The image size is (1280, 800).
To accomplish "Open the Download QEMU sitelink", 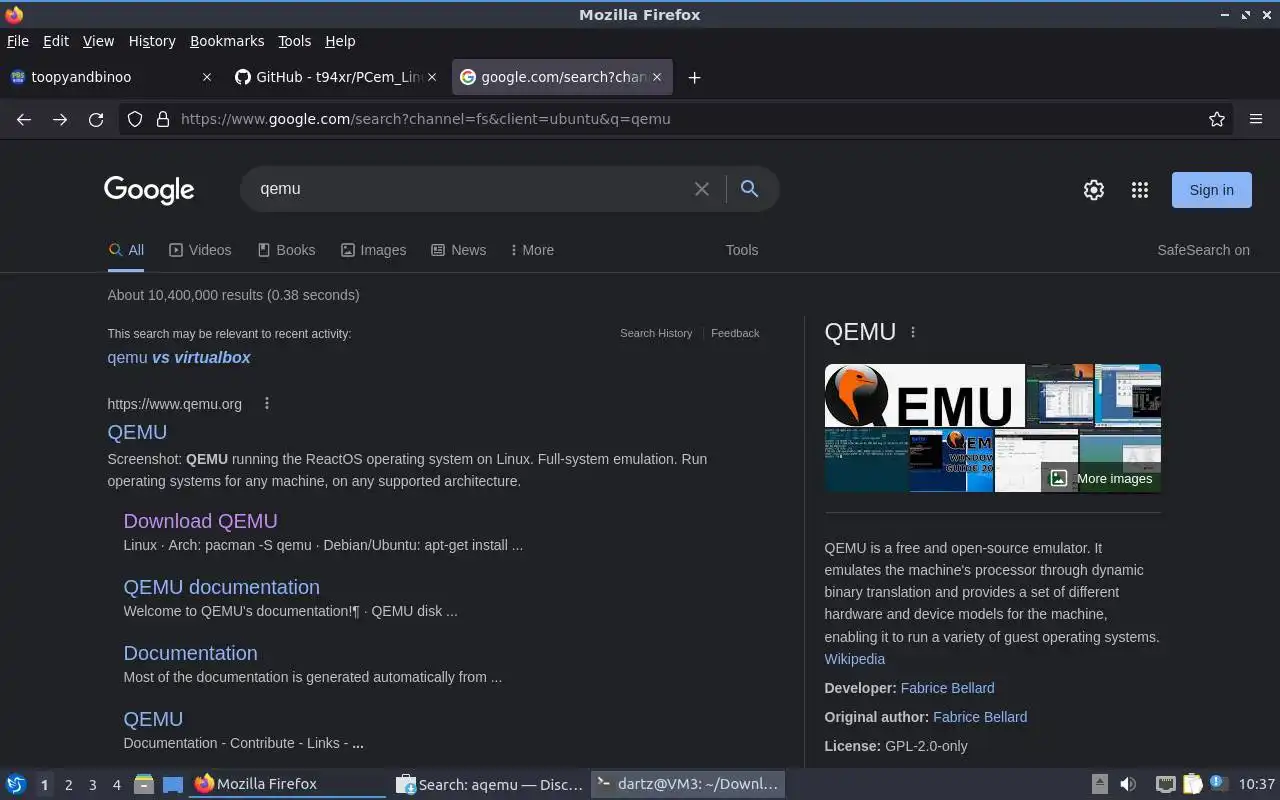I will [200, 521].
